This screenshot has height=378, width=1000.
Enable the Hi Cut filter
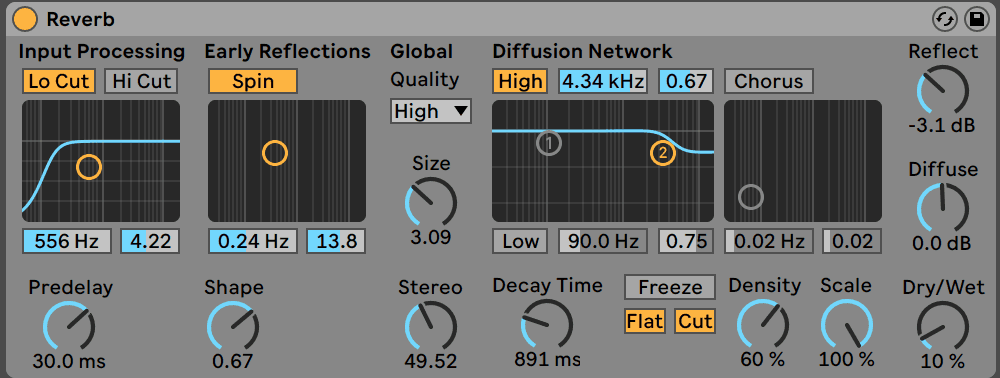click(141, 81)
